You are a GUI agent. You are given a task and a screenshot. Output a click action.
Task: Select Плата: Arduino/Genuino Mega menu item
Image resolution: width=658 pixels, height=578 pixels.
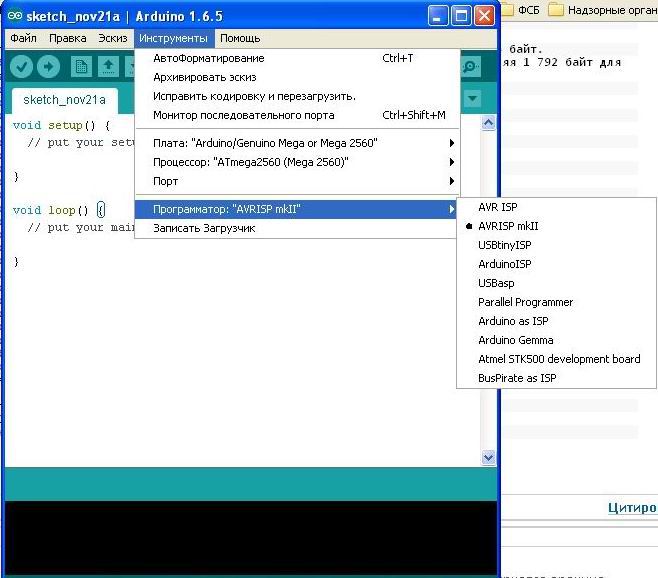tap(298, 143)
